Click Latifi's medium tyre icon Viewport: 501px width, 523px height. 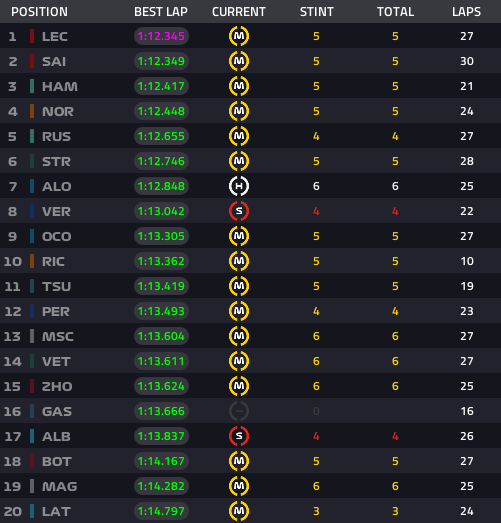(x=239, y=511)
